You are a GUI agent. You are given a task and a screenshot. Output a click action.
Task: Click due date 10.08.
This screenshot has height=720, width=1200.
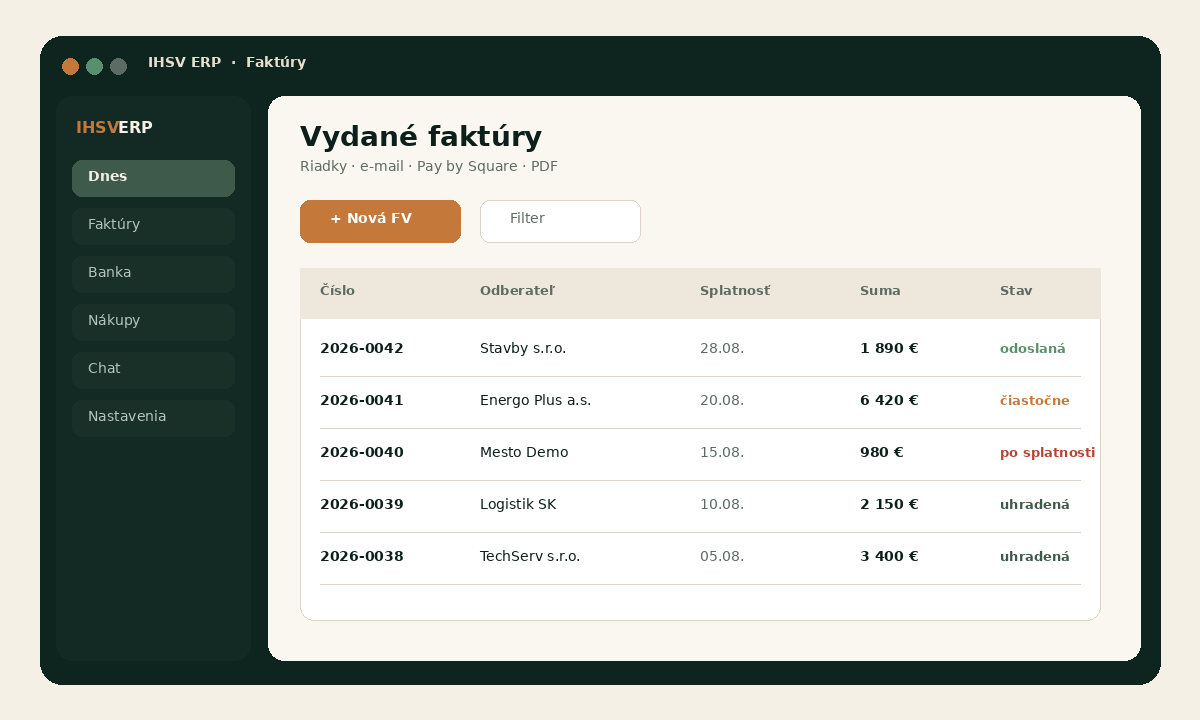point(722,505)
